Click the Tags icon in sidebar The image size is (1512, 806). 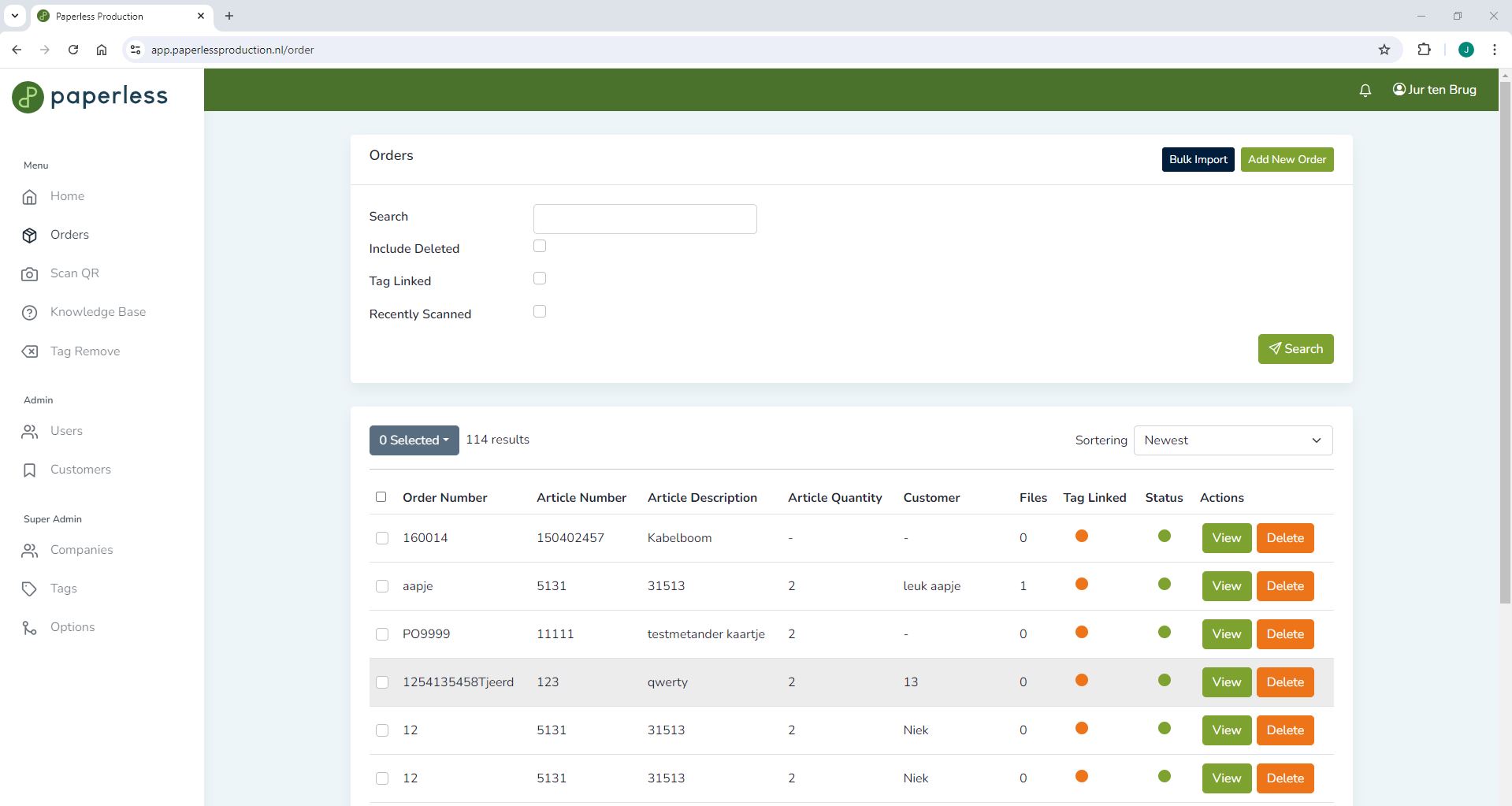click(30, 589)
